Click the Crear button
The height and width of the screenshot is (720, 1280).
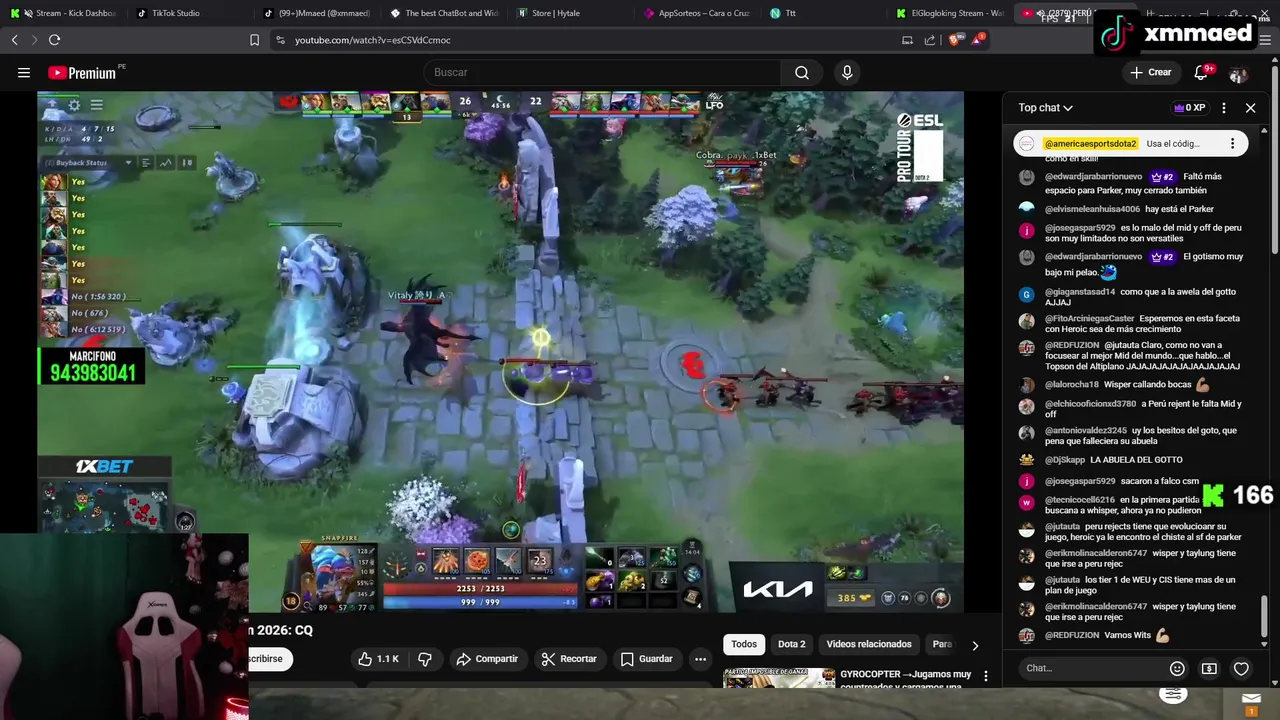(x=1150, y=72)
